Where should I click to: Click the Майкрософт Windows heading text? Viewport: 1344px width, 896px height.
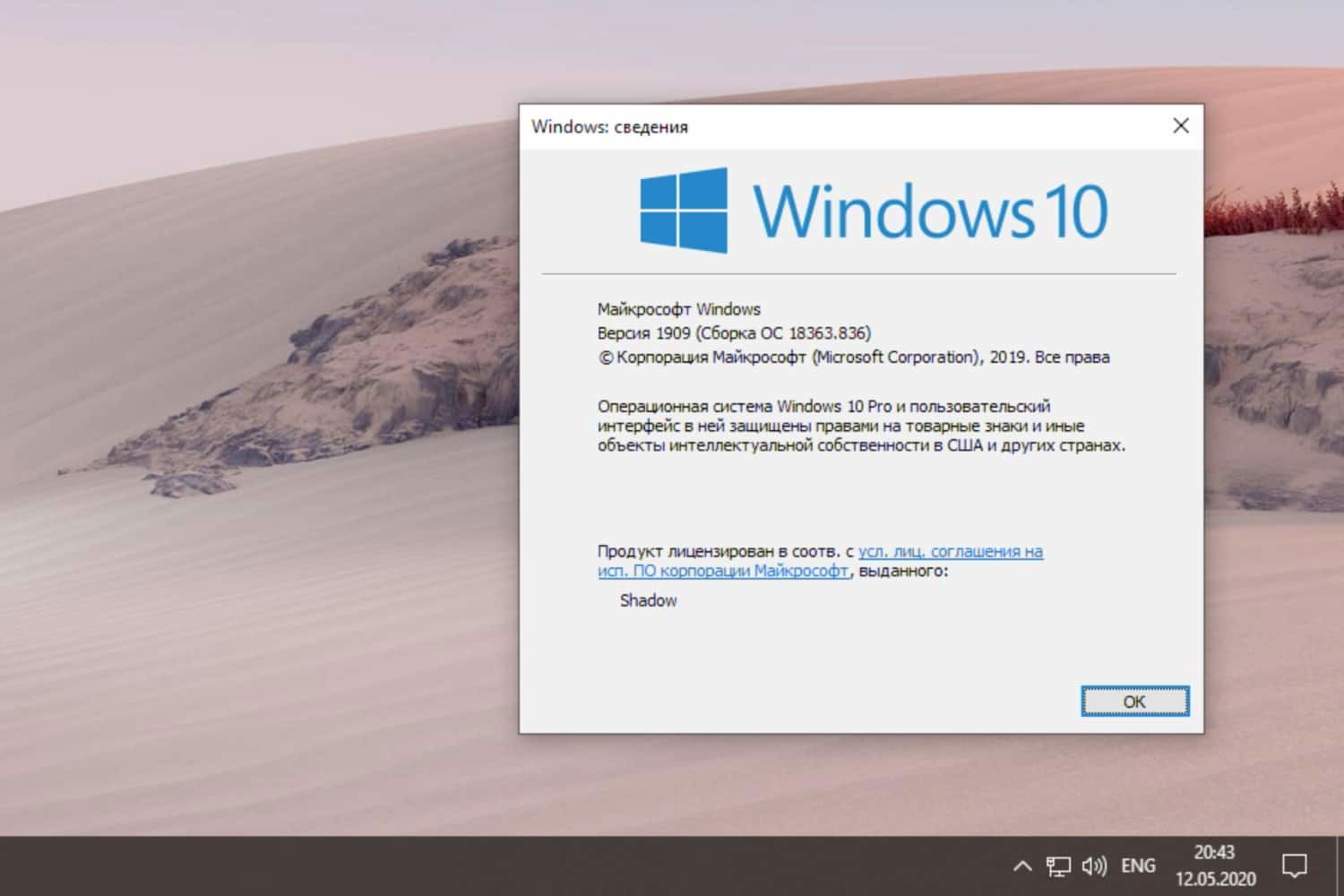(x=679, y=308)
